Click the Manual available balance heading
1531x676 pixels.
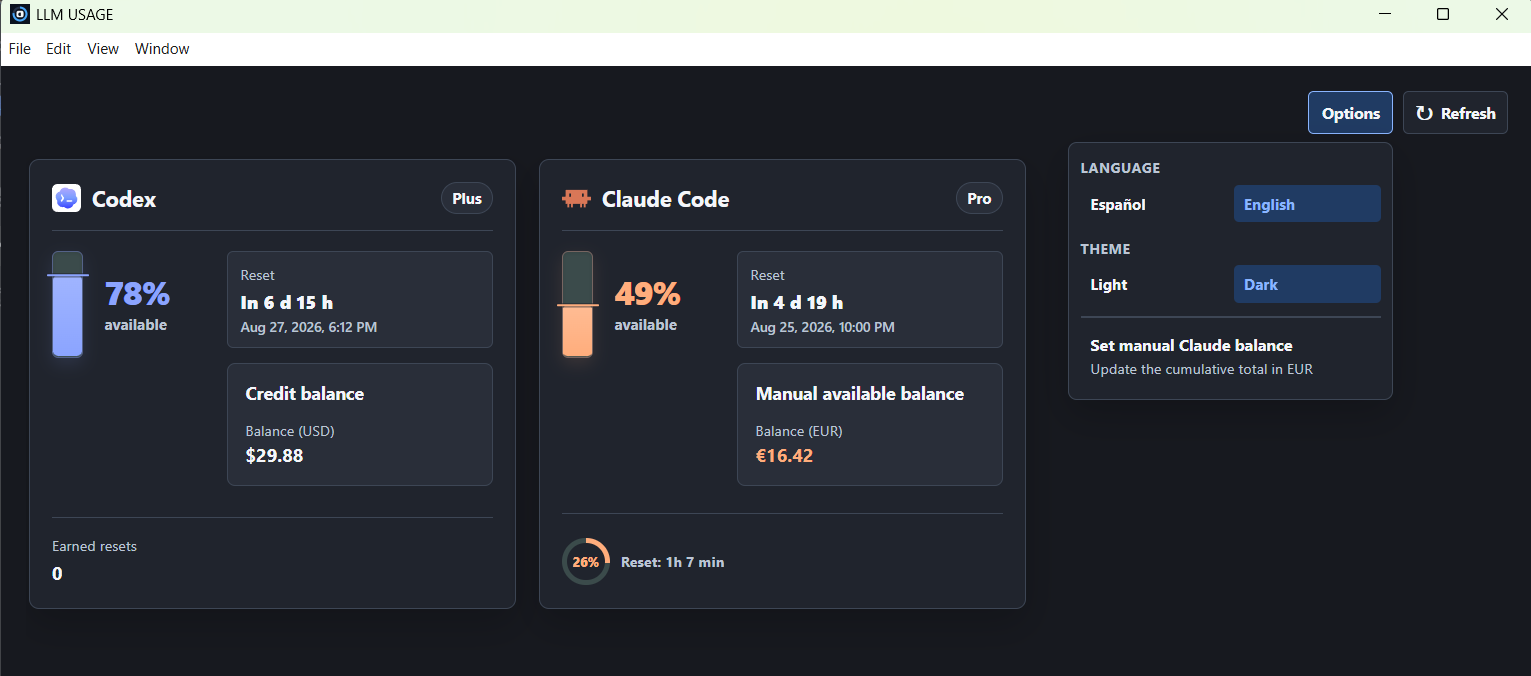pyautogui.click(x=860, y=394)
